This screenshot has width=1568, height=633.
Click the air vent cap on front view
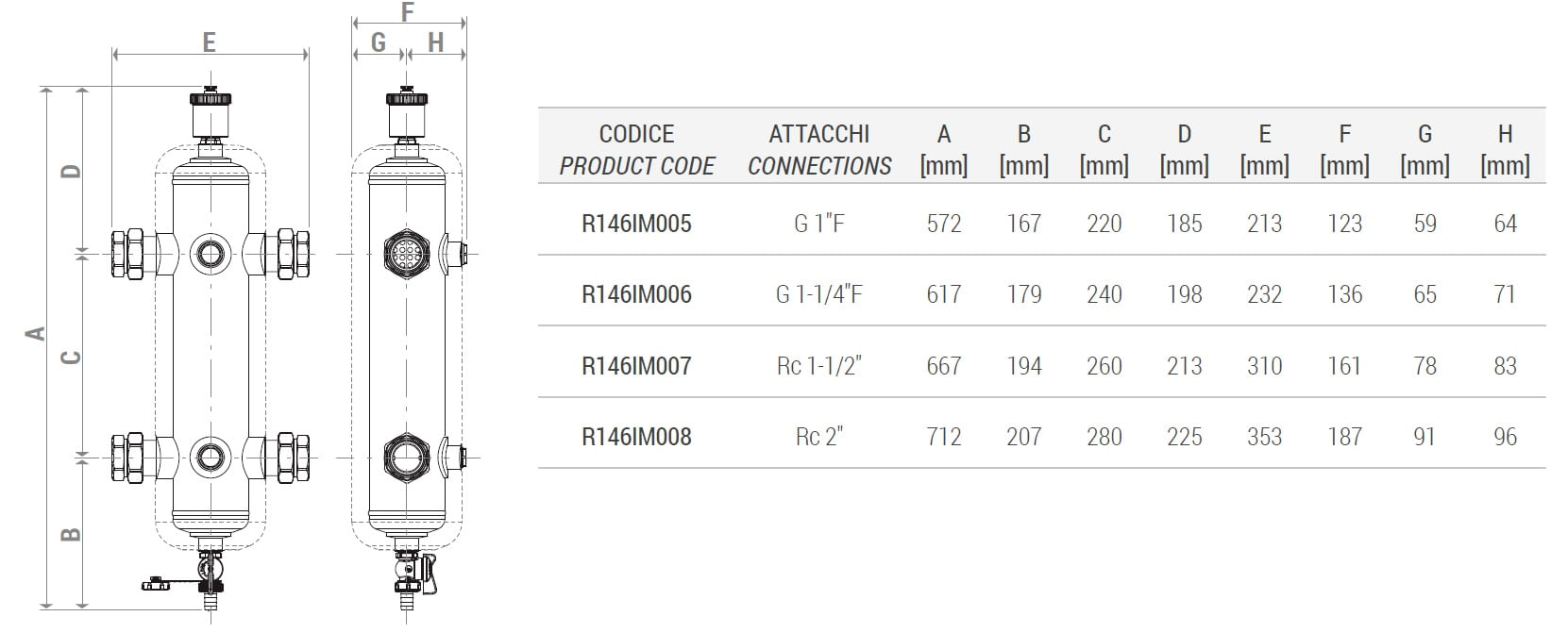tap(209, 96)
